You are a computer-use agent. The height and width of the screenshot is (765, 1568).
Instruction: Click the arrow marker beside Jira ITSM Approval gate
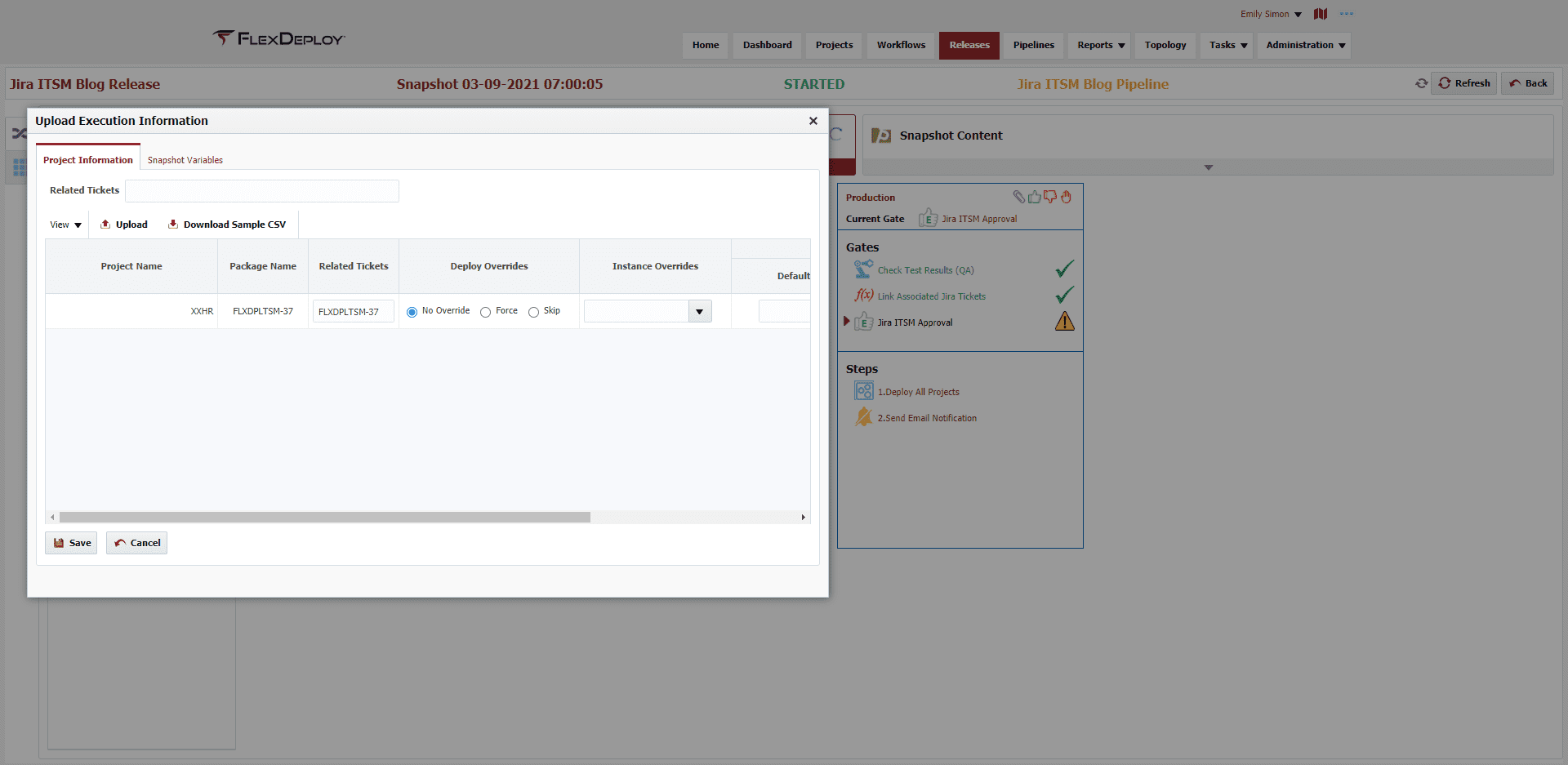point(847,321)
